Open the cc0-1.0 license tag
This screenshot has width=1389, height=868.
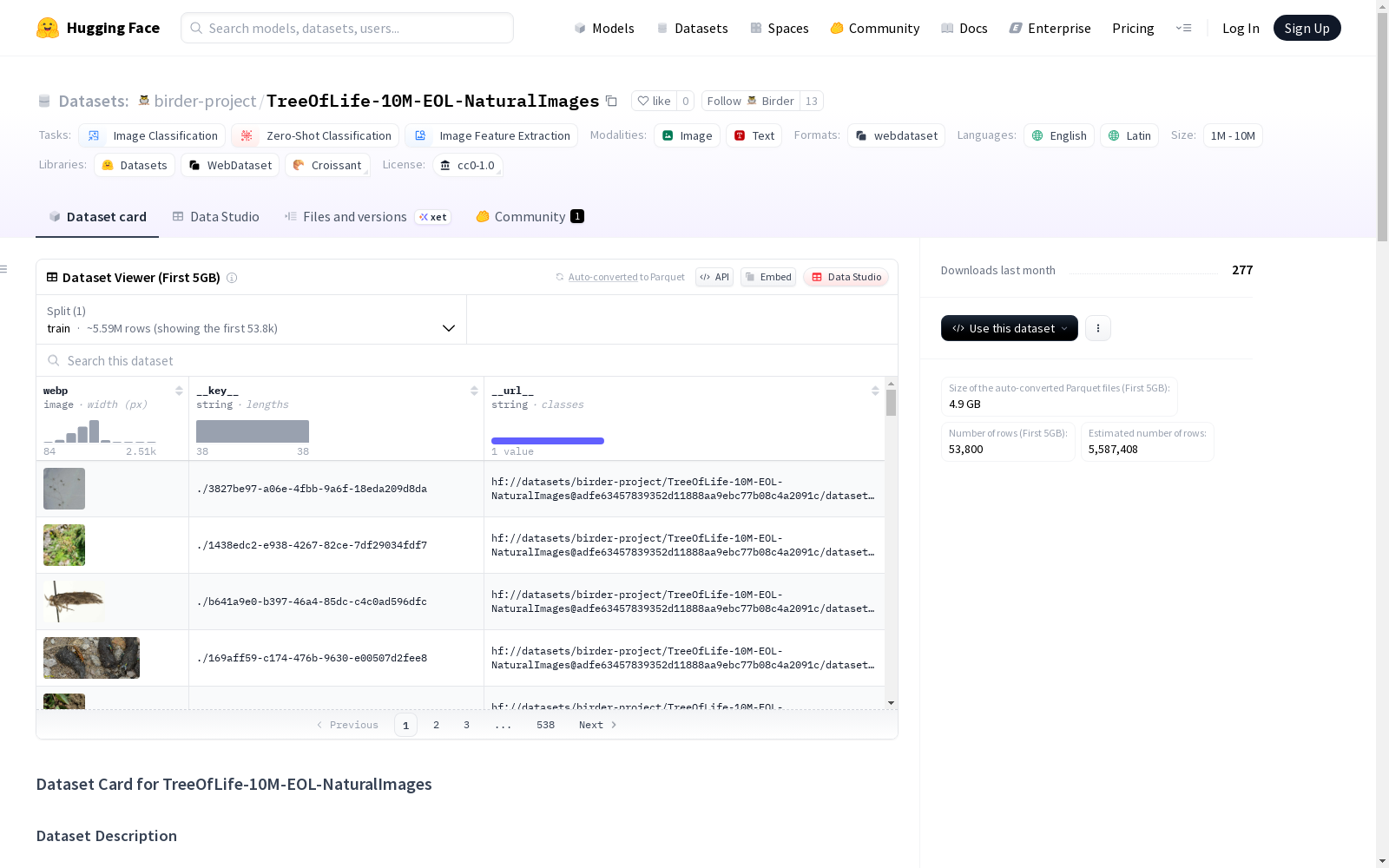[468, 165]
